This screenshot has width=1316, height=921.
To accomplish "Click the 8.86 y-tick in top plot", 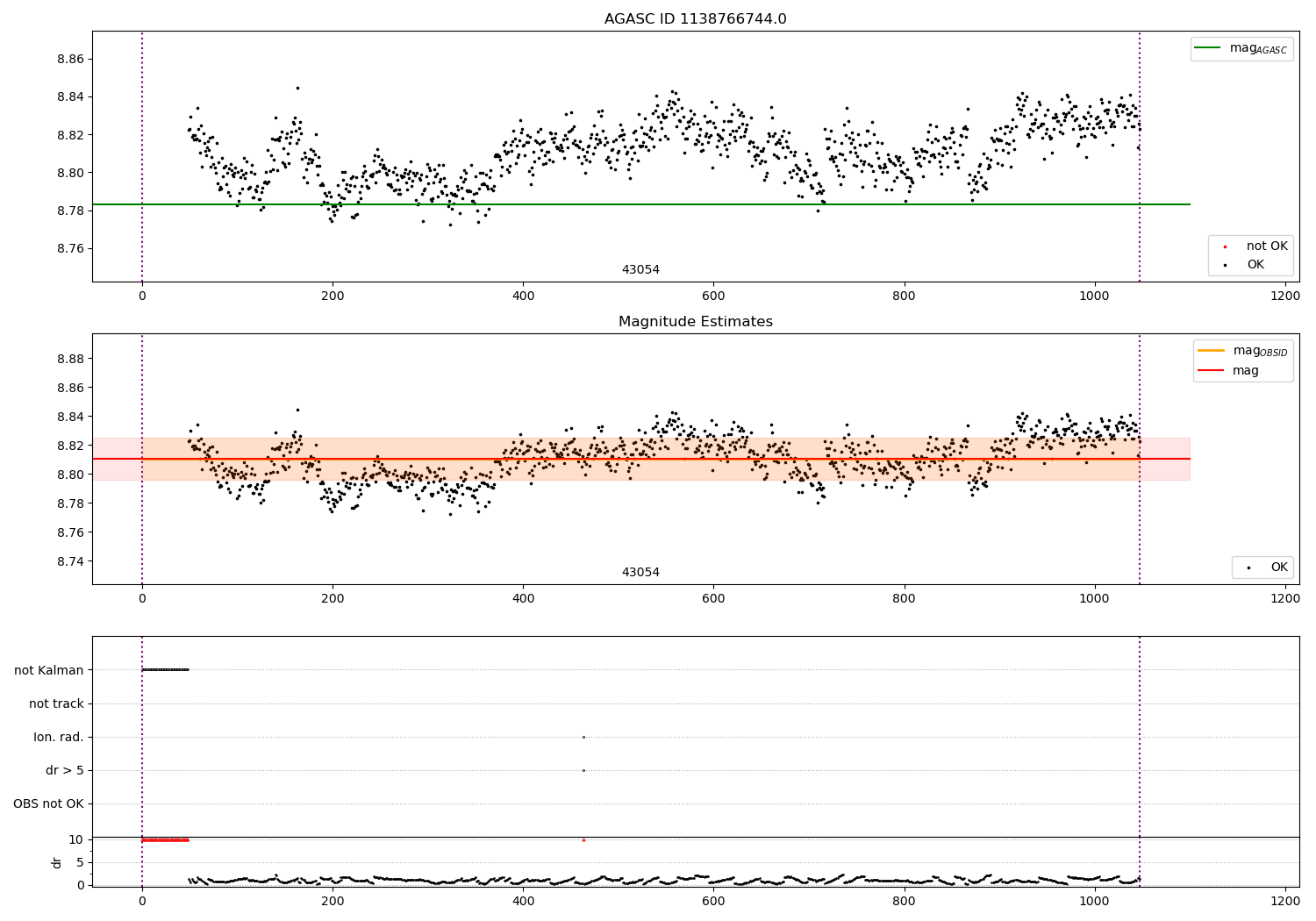I will pyautogui.click(x=70, y=60).
